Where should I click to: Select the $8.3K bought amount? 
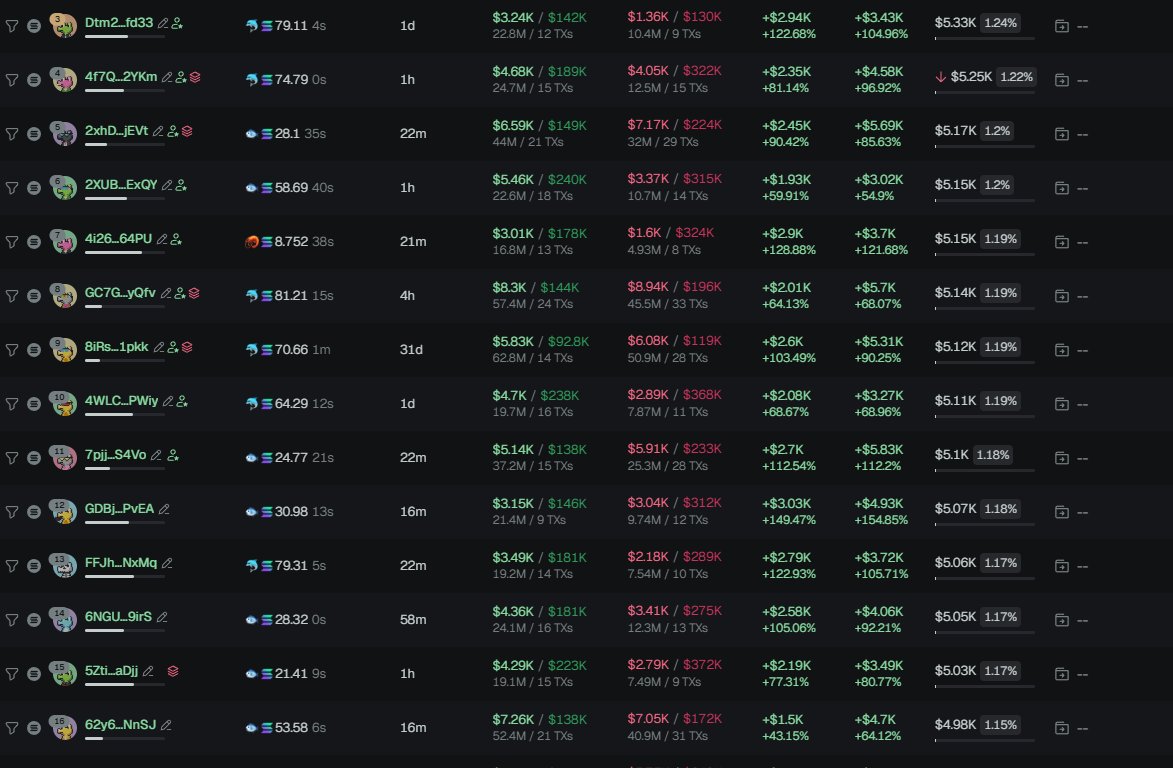(x=509, y=287)
